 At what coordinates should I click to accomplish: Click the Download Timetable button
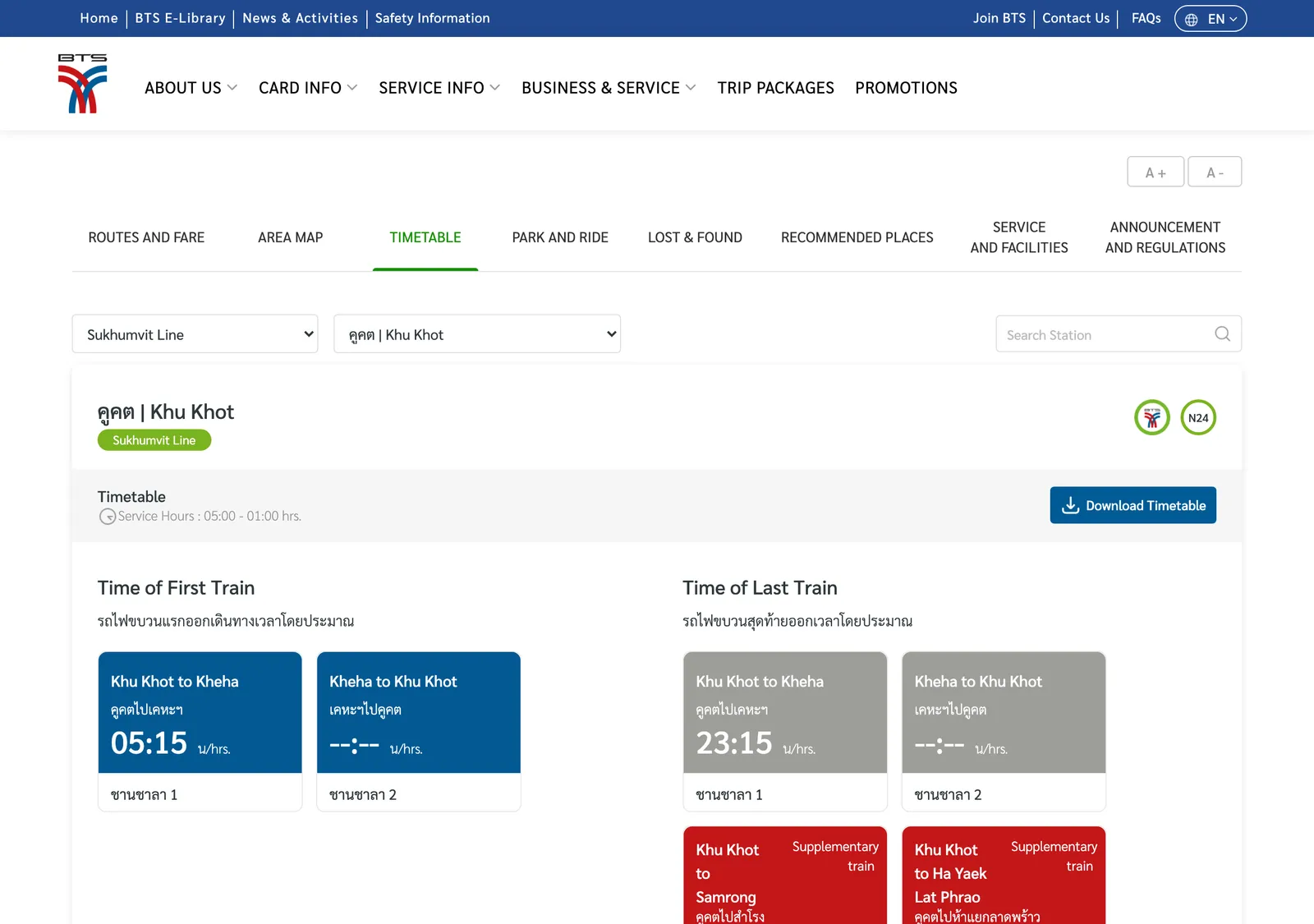pos(1133,505)
